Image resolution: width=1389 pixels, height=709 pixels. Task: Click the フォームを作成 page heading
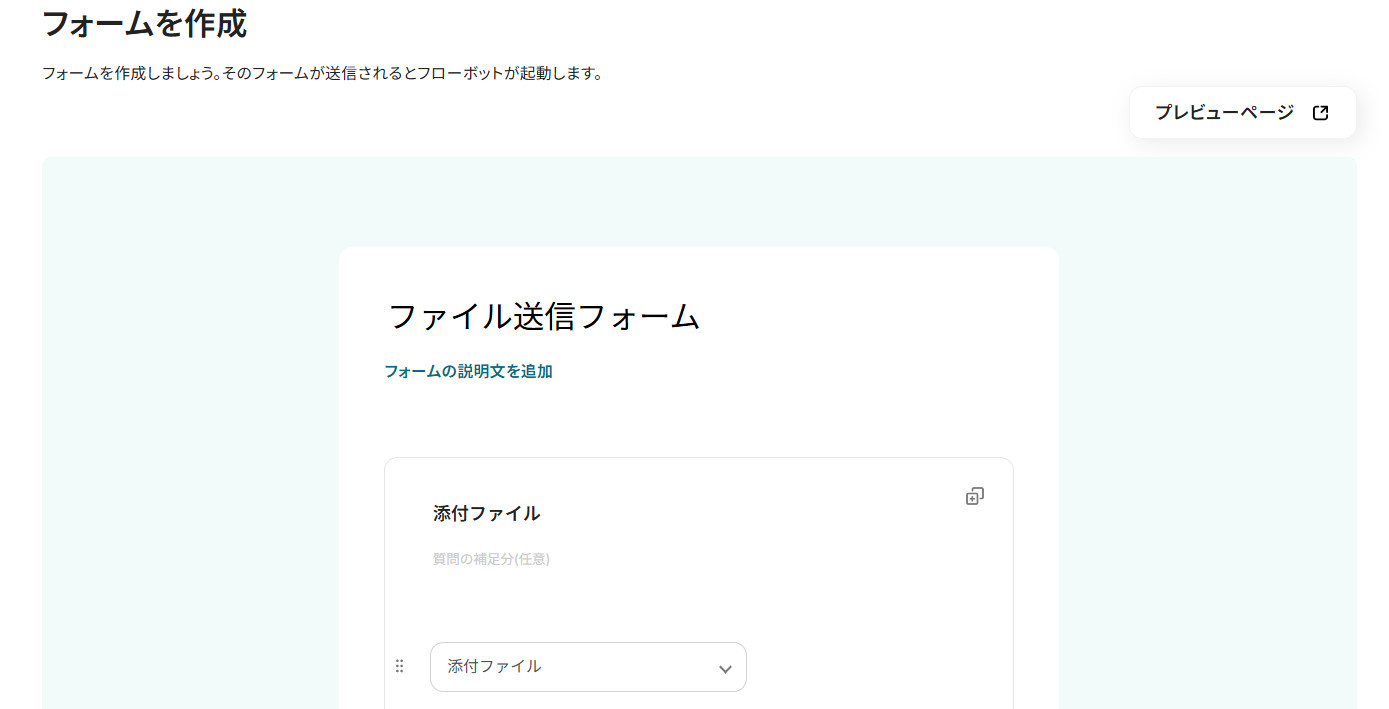click(x=144, y=24)
